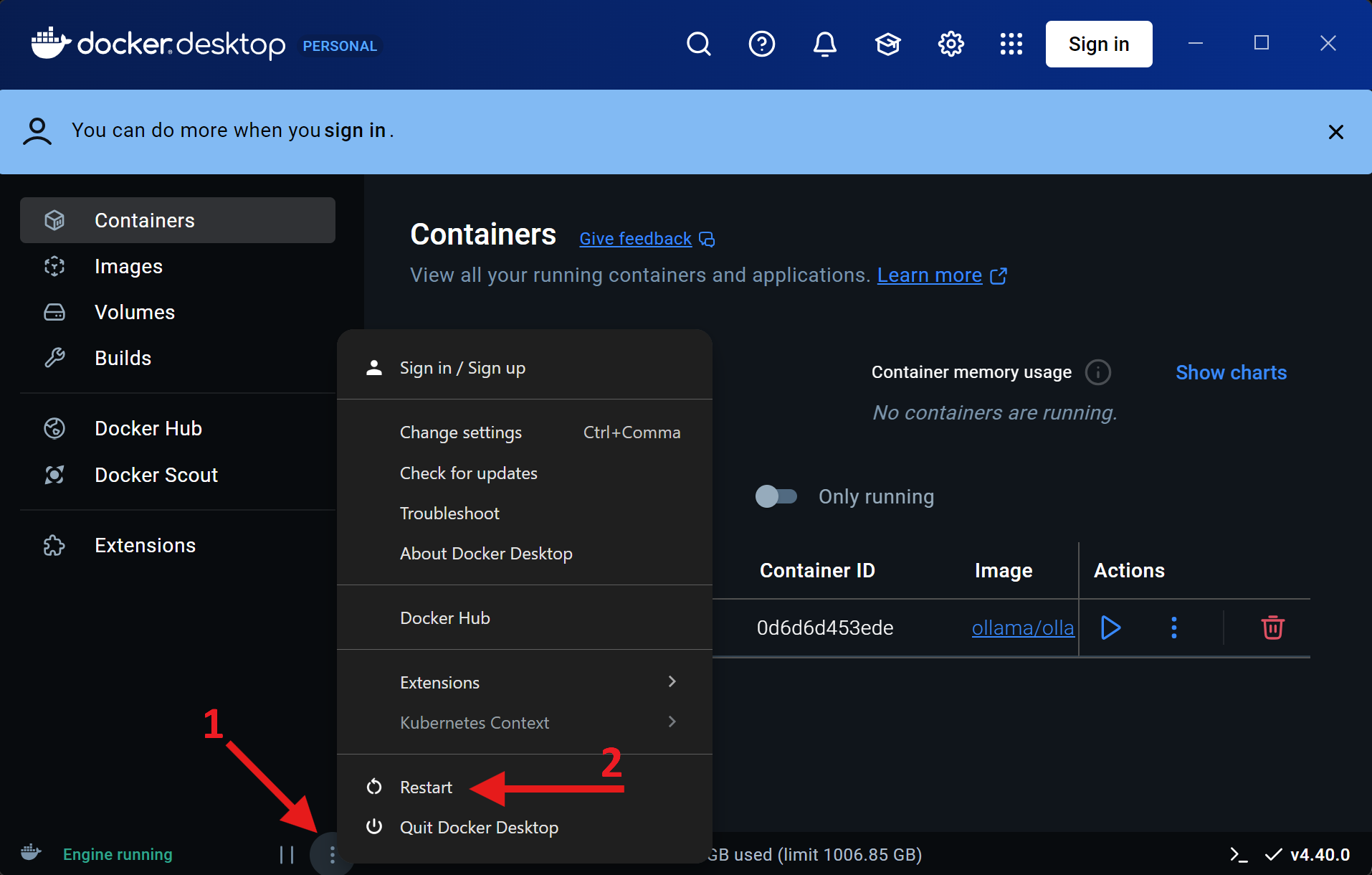The image size is (1372, 875).
Task: Click the info icon beside memory usage
Action: pos(1097,372)
